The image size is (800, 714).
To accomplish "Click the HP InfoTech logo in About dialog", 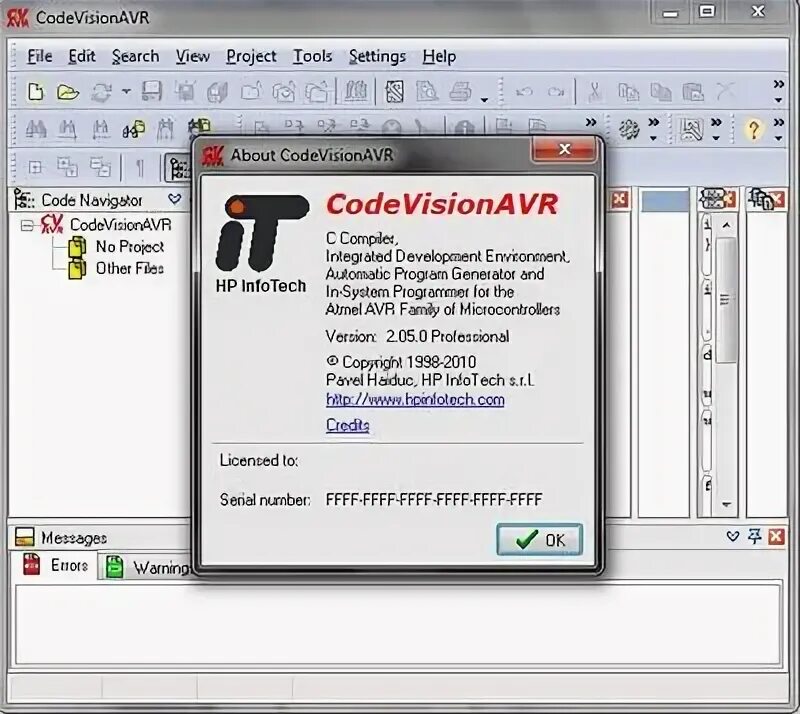I will [x=262, y=244].
